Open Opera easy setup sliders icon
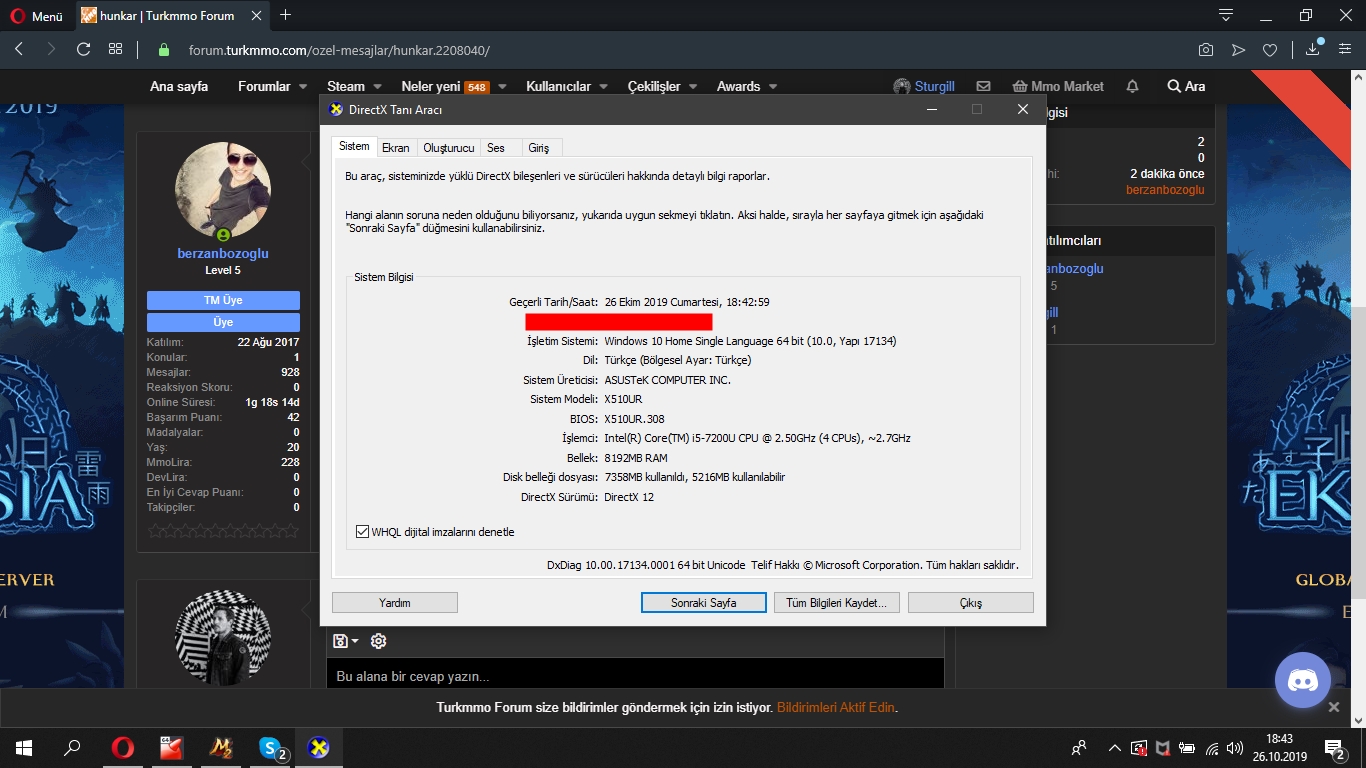The height and width of the screenshot is (768, 1366). [1345, 50]
